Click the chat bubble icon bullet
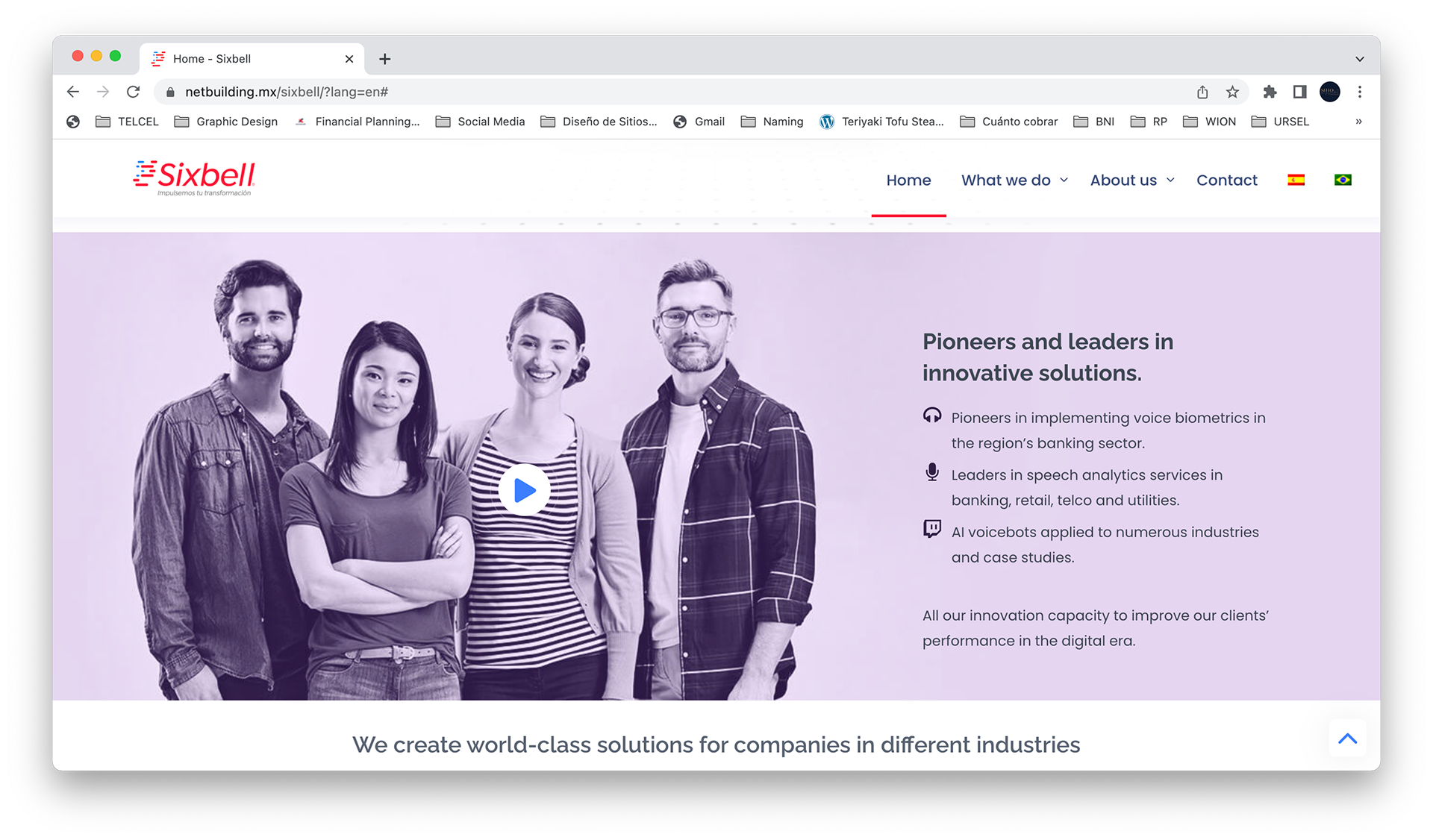Viewport: 1433px width, 840px height. [932, 529]
